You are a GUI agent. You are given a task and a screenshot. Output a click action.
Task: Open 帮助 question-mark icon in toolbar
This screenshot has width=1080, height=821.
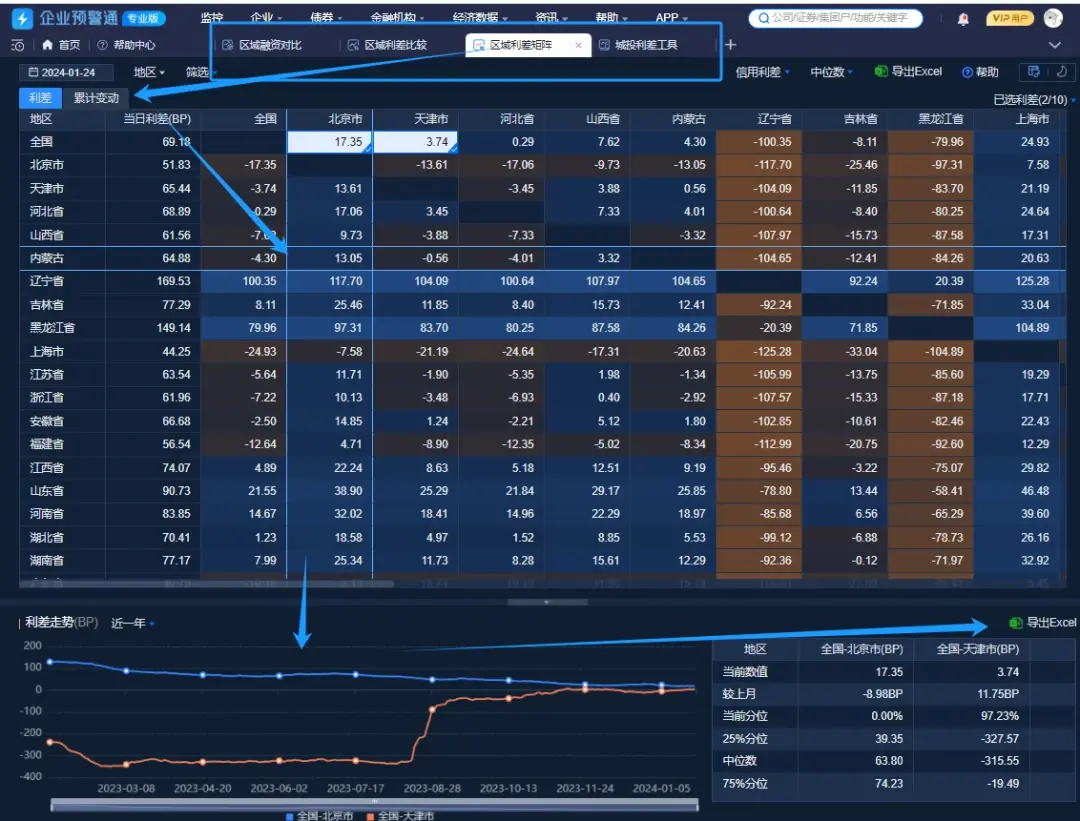click(967, 72)
